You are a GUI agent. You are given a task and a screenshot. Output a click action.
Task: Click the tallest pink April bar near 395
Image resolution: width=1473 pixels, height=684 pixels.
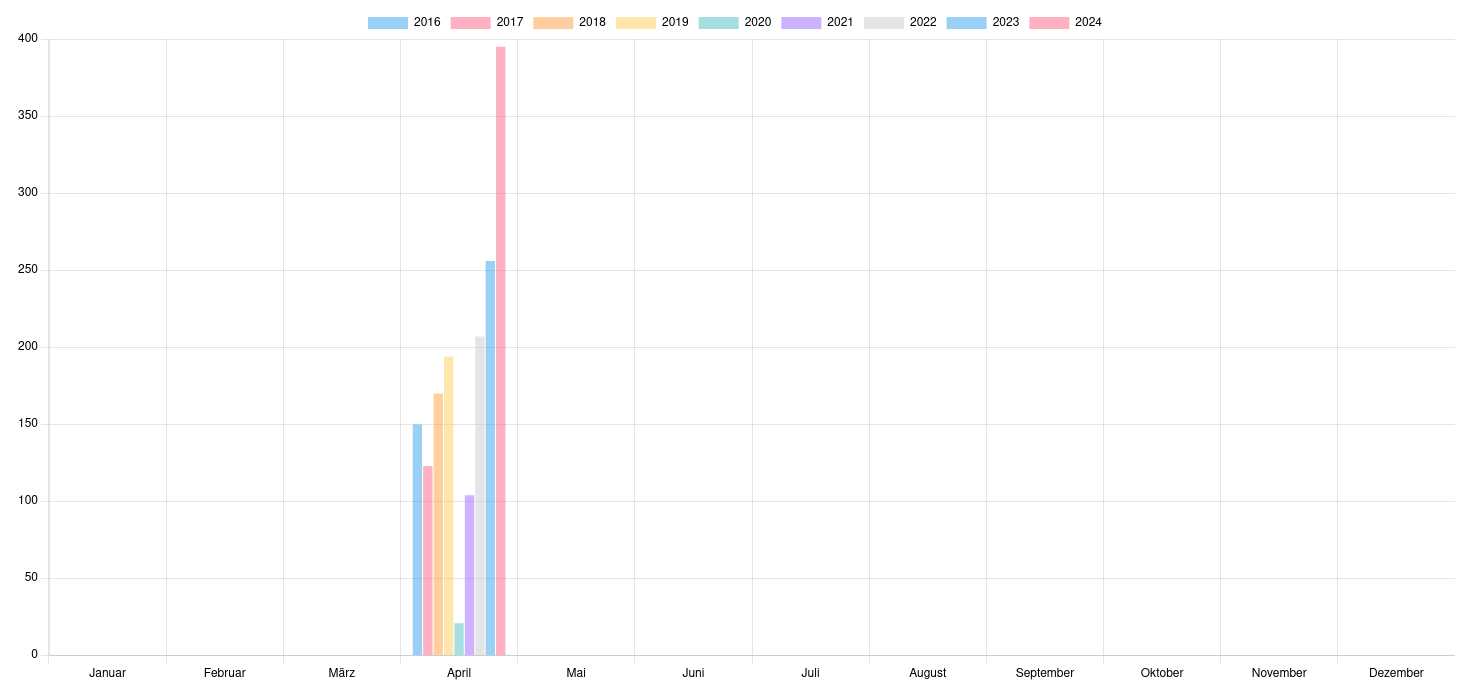[501, 350]
